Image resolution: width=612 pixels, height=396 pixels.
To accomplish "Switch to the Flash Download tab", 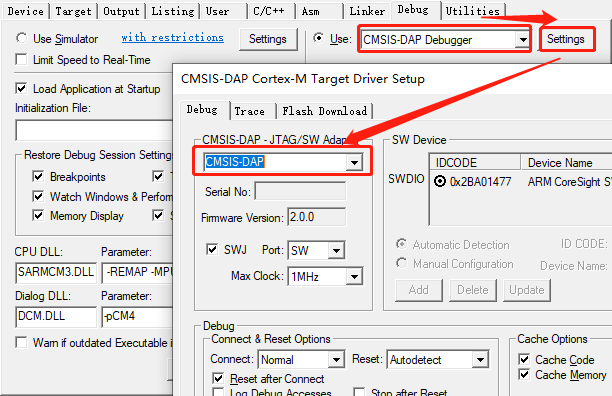I will pos(324,111).
